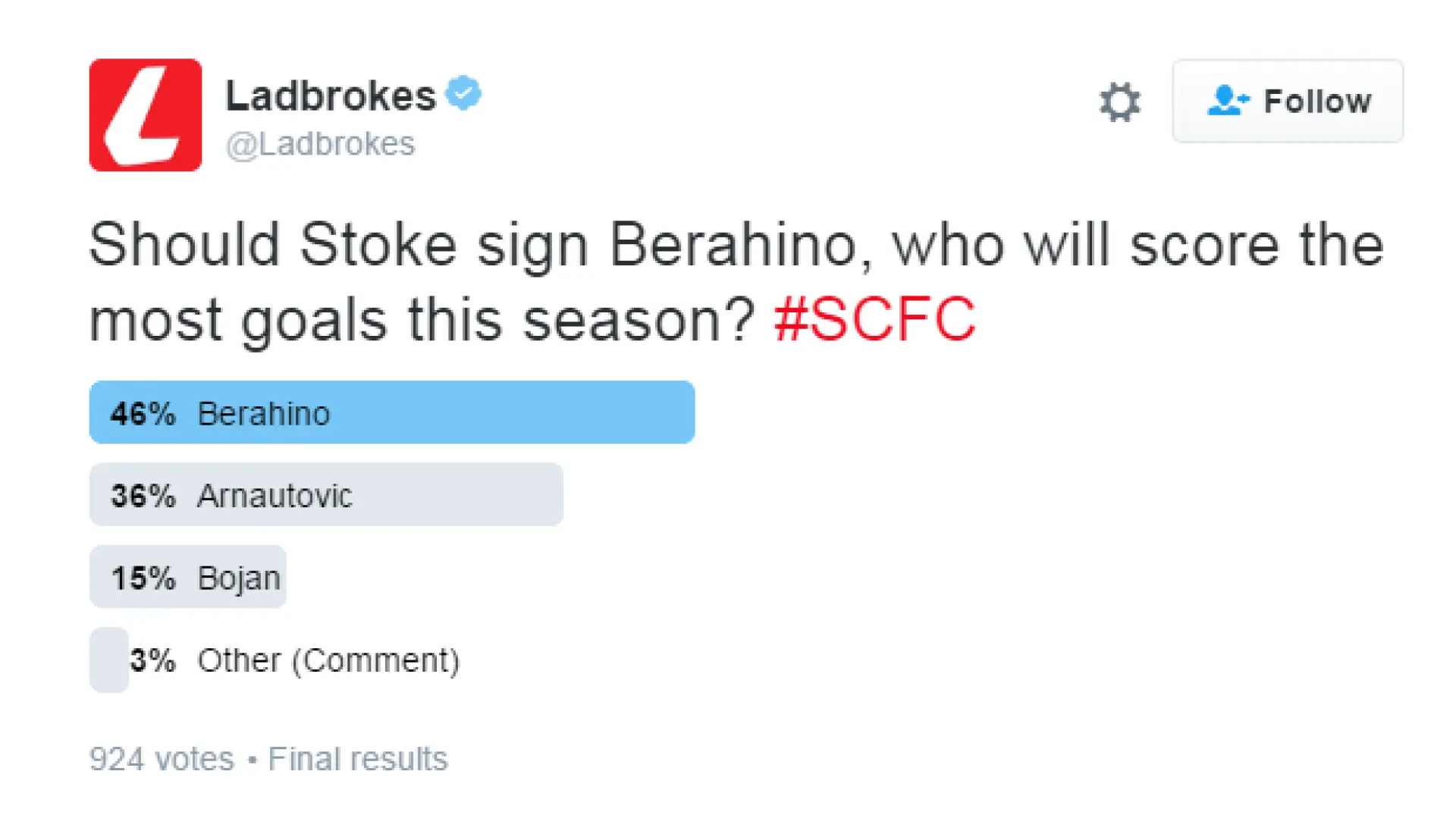Click the 46% percentage label

click(143, 414)
